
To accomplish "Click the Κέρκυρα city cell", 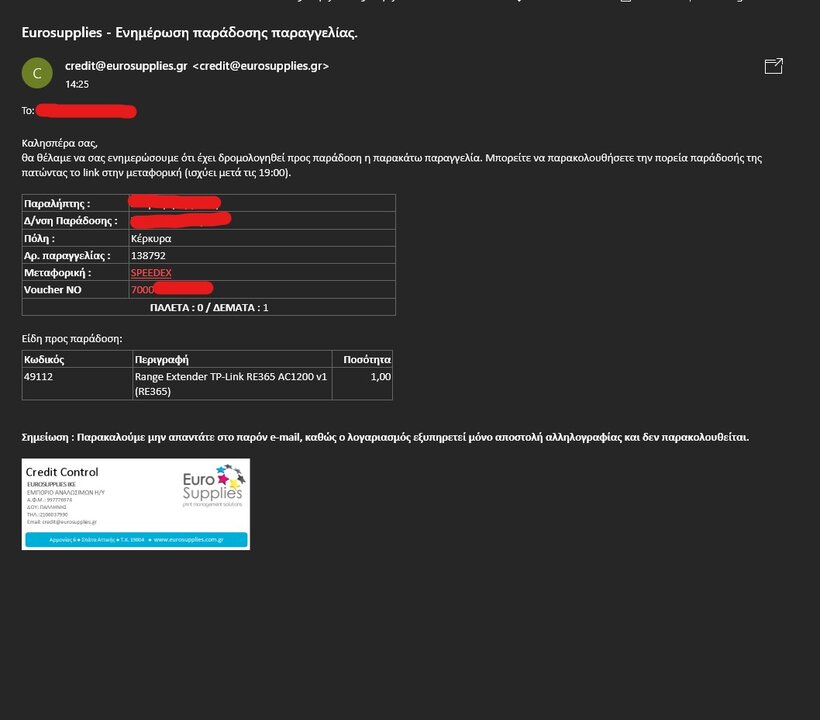I will click(151, 238).
